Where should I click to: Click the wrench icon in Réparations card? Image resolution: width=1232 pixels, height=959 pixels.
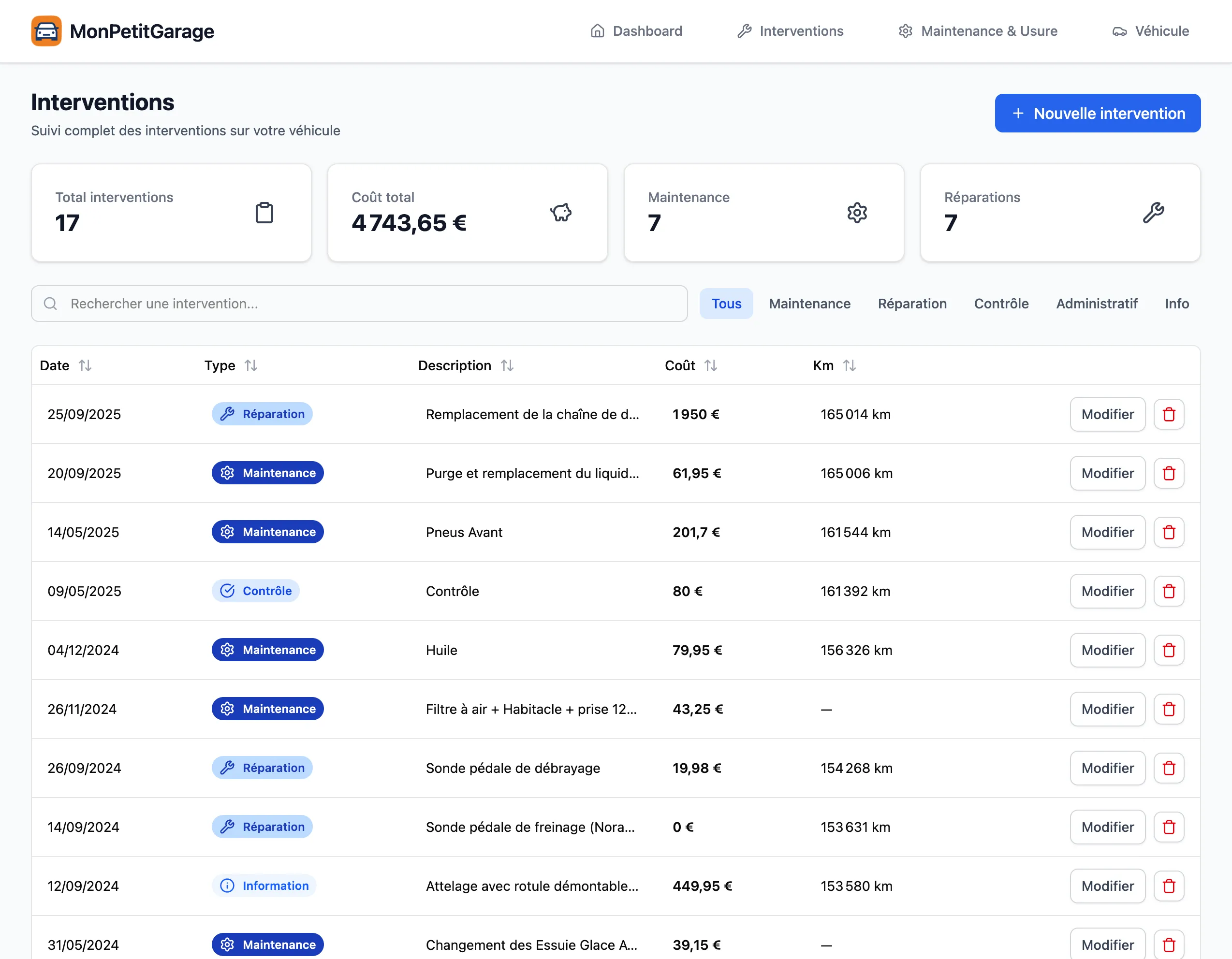click(x=1153, y=213)
